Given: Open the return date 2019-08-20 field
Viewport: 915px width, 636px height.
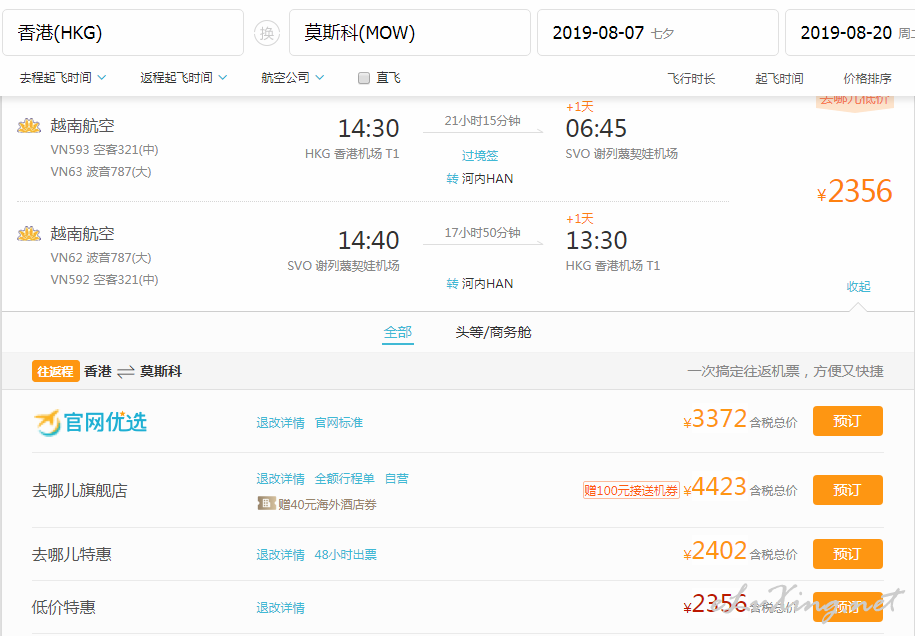Looking at the screenshot, I should pyautogui.click(x=850, y=33).
